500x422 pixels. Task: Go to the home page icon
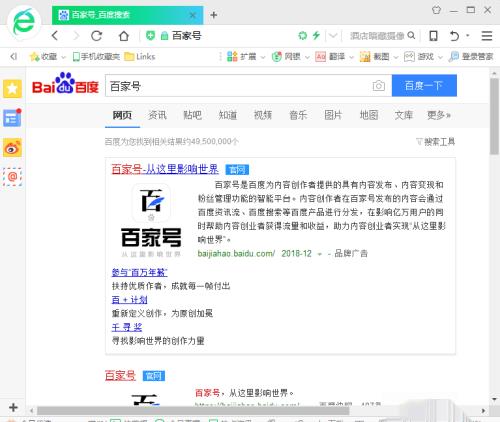pyautogui.click(x=124, y=36)
